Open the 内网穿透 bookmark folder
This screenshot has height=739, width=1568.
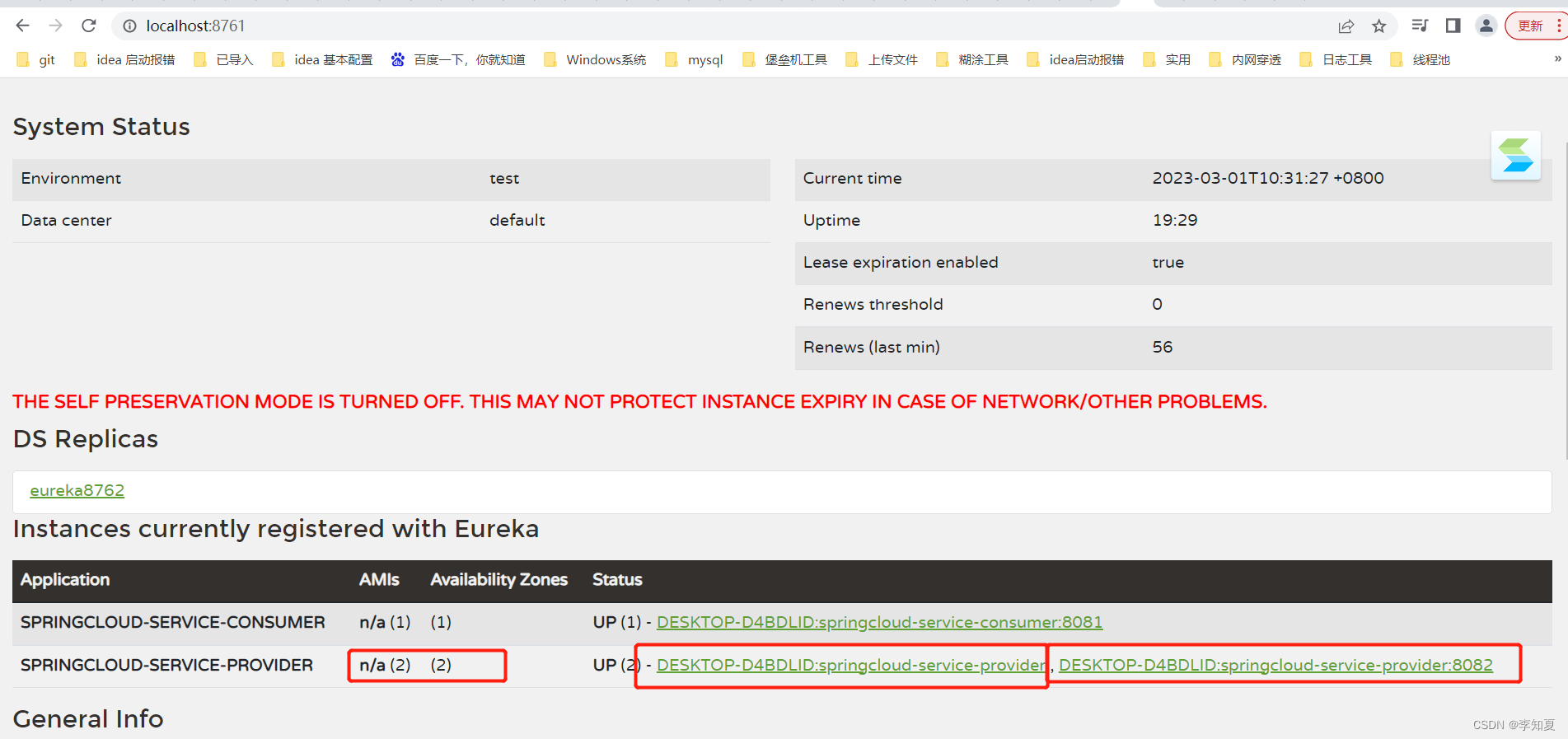click(x=1245, y=59)
